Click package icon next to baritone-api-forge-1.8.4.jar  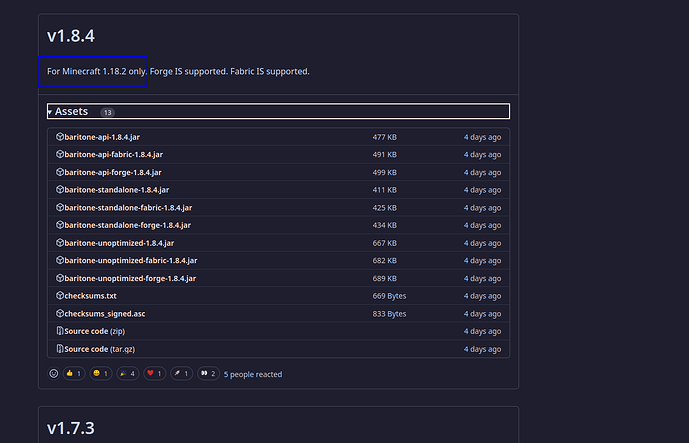59,172
